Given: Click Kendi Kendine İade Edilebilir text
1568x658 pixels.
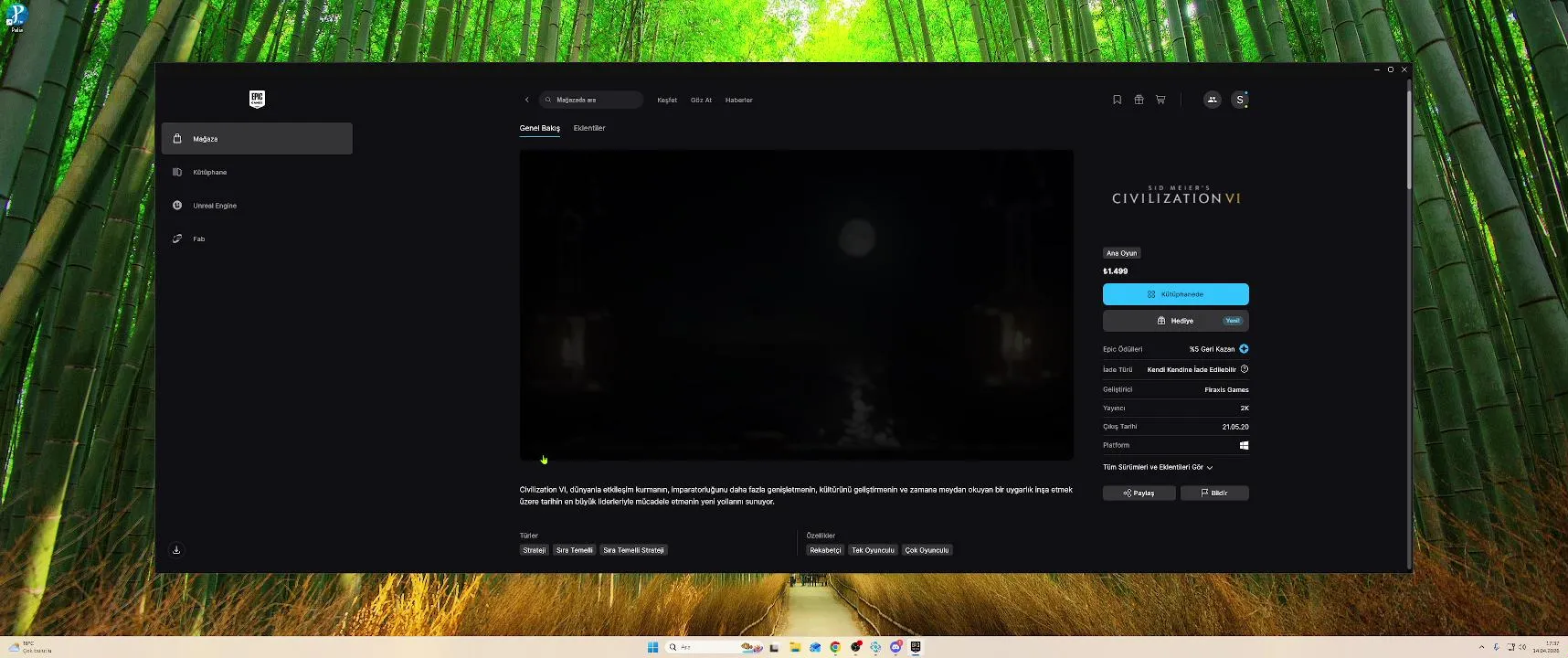Looking at the screenshot, I should pos(1192,370).
